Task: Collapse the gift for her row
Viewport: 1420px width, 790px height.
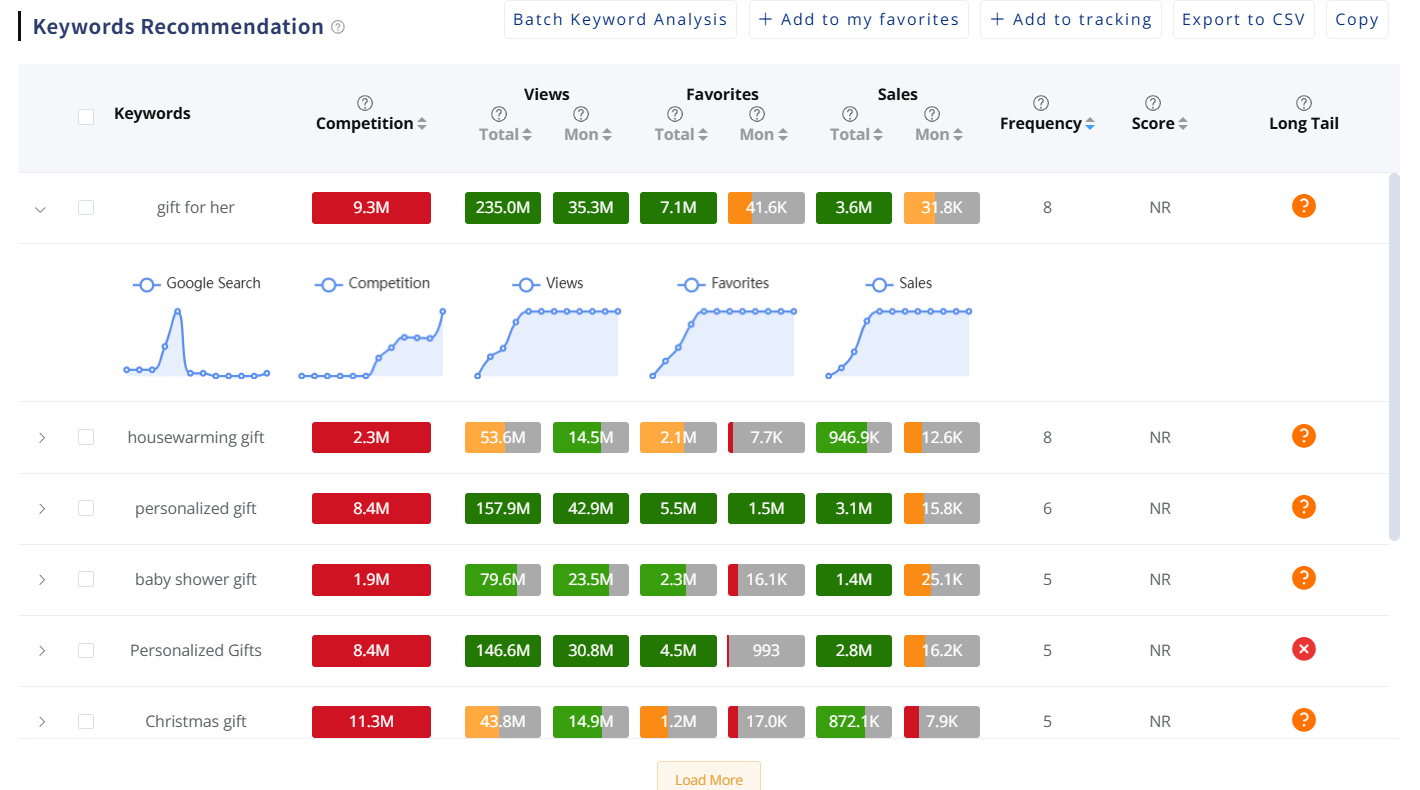Action: (41, 209)
